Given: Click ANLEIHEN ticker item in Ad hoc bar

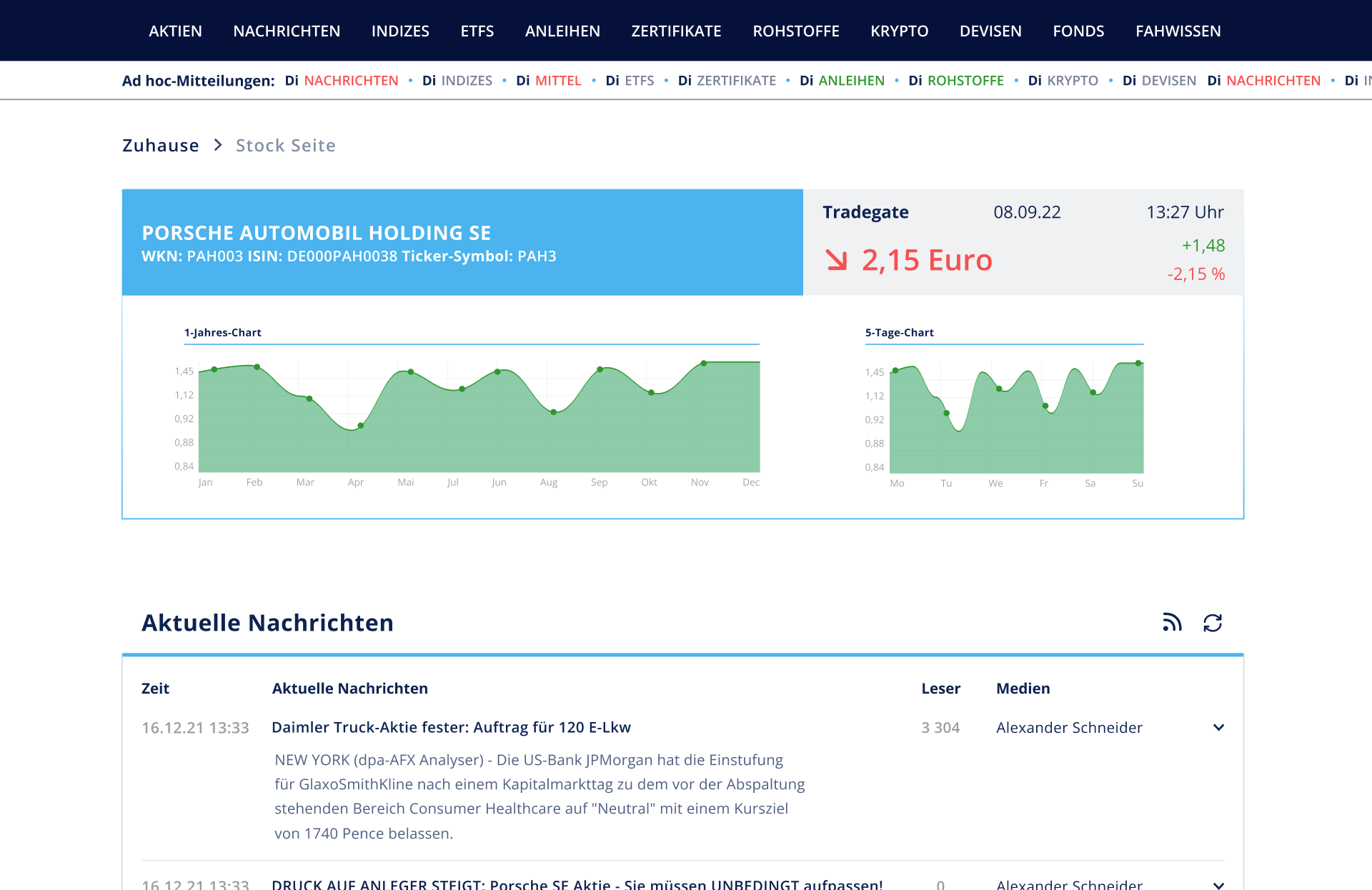Looking at the screenshot, I should click(851, 81).
